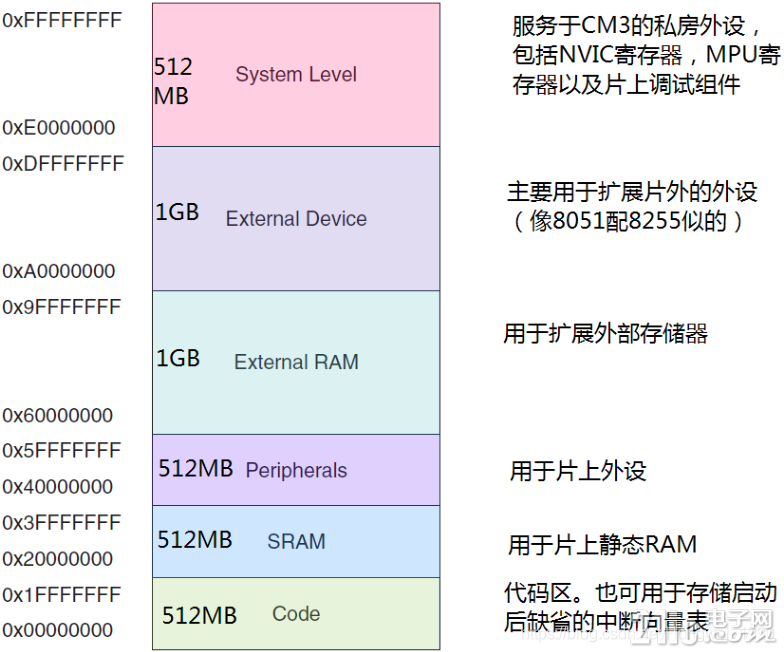Screen dimensions: 784x652
Task: Click the 0x5FFFFFFF address label
Action: 62,451
